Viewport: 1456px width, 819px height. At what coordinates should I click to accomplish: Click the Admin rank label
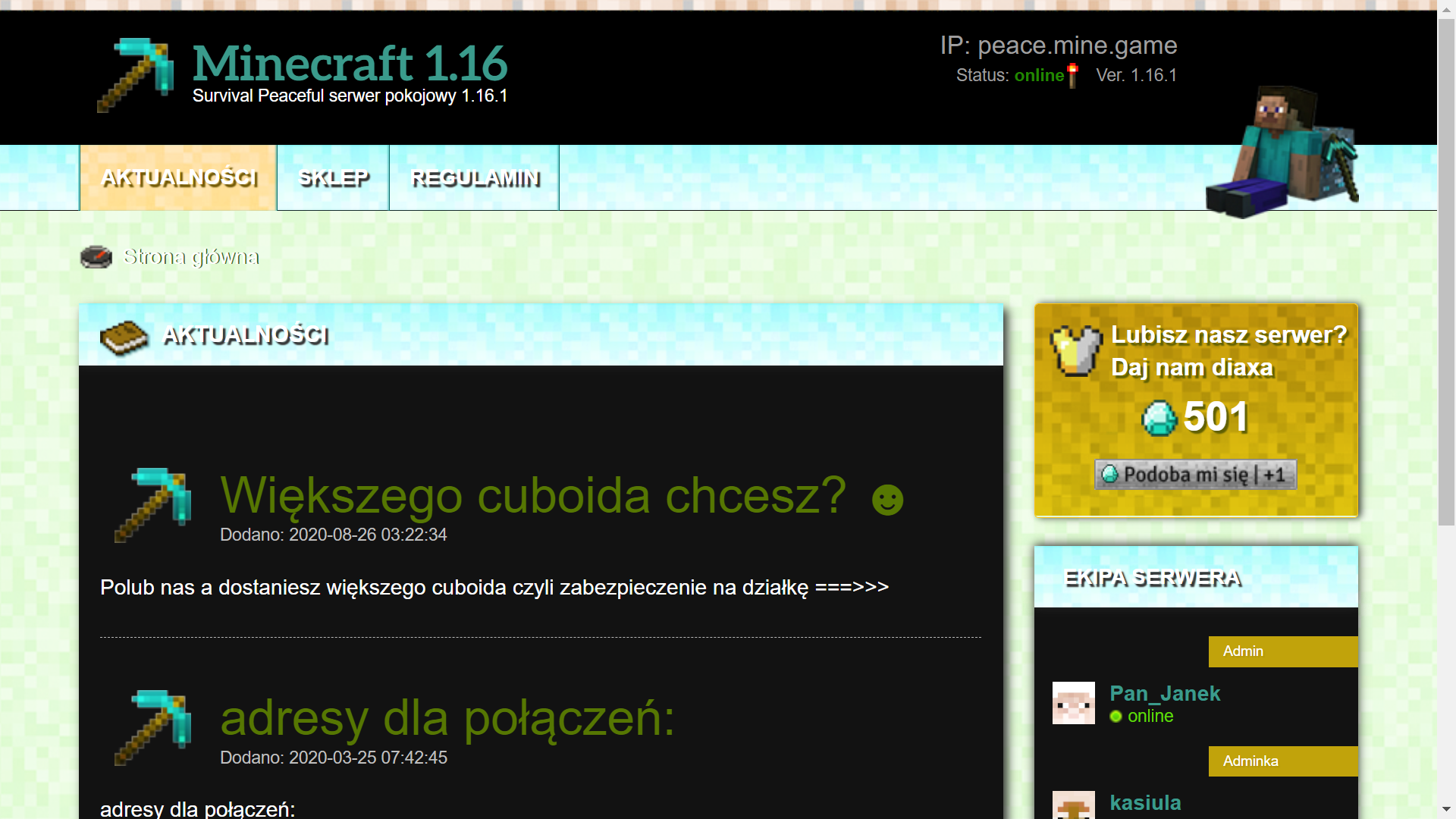1283,651
